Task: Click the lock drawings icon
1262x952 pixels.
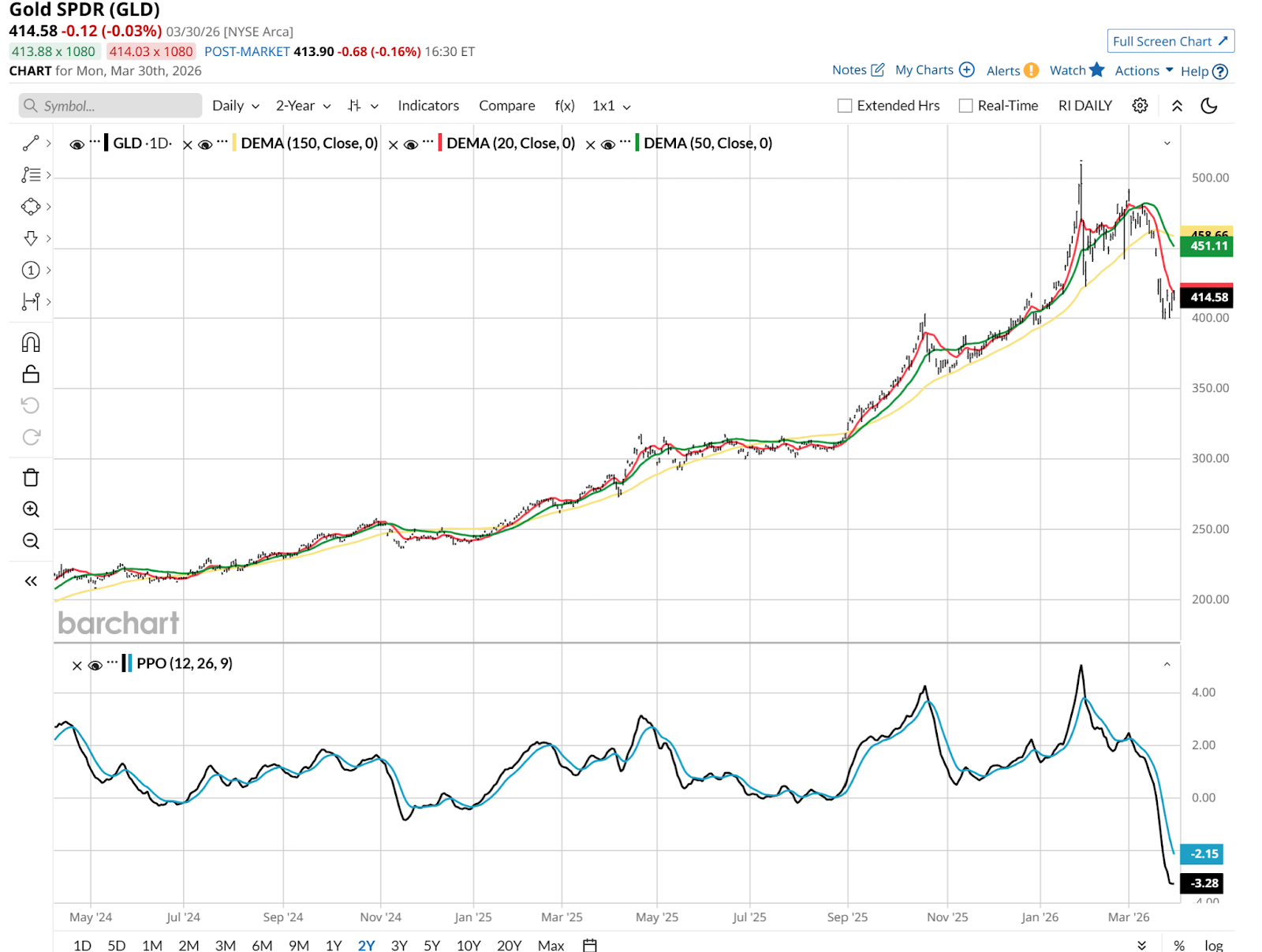Action: [x=31, y=374]
